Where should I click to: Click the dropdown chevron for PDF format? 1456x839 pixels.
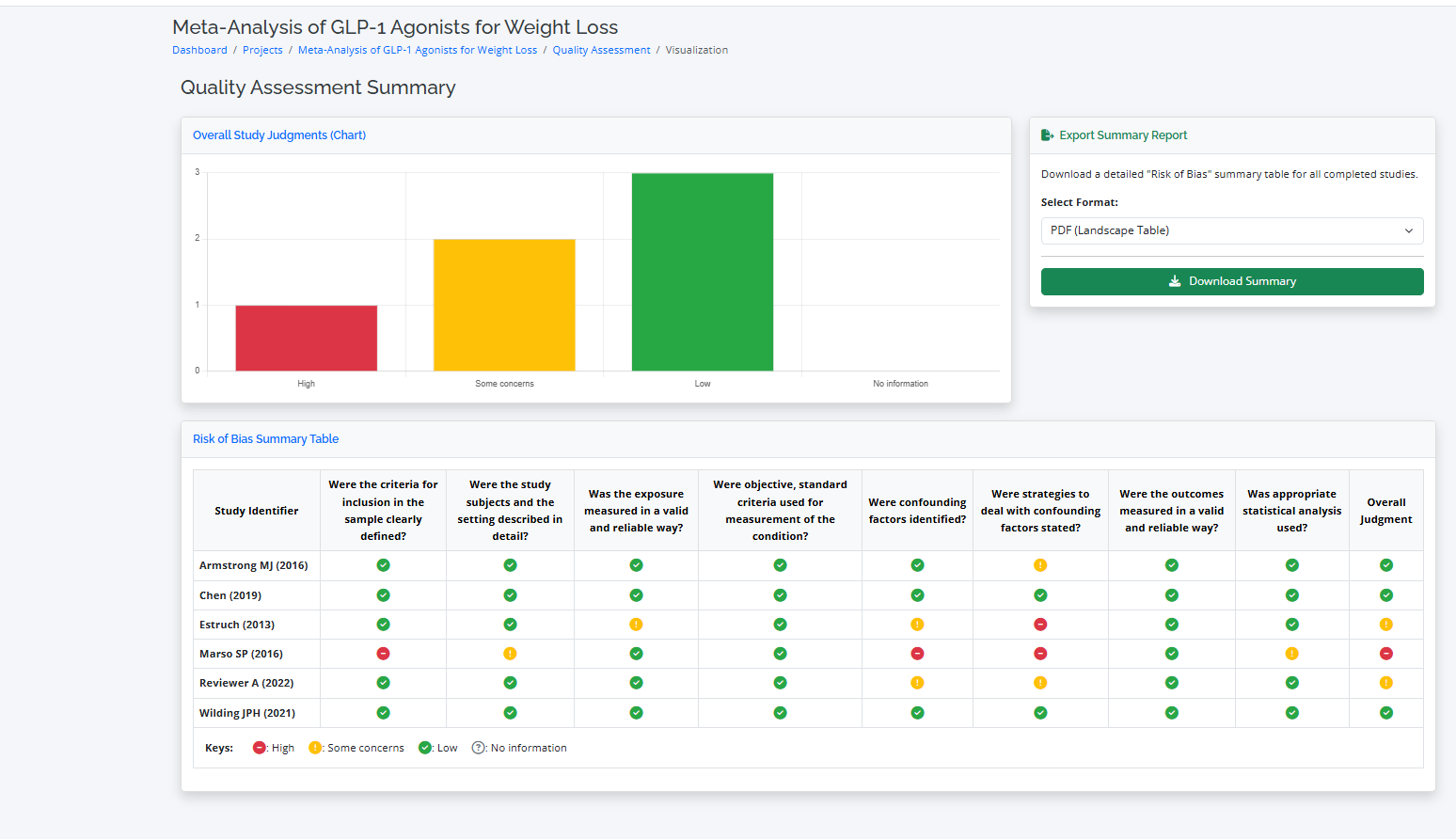click(1408, 231)
